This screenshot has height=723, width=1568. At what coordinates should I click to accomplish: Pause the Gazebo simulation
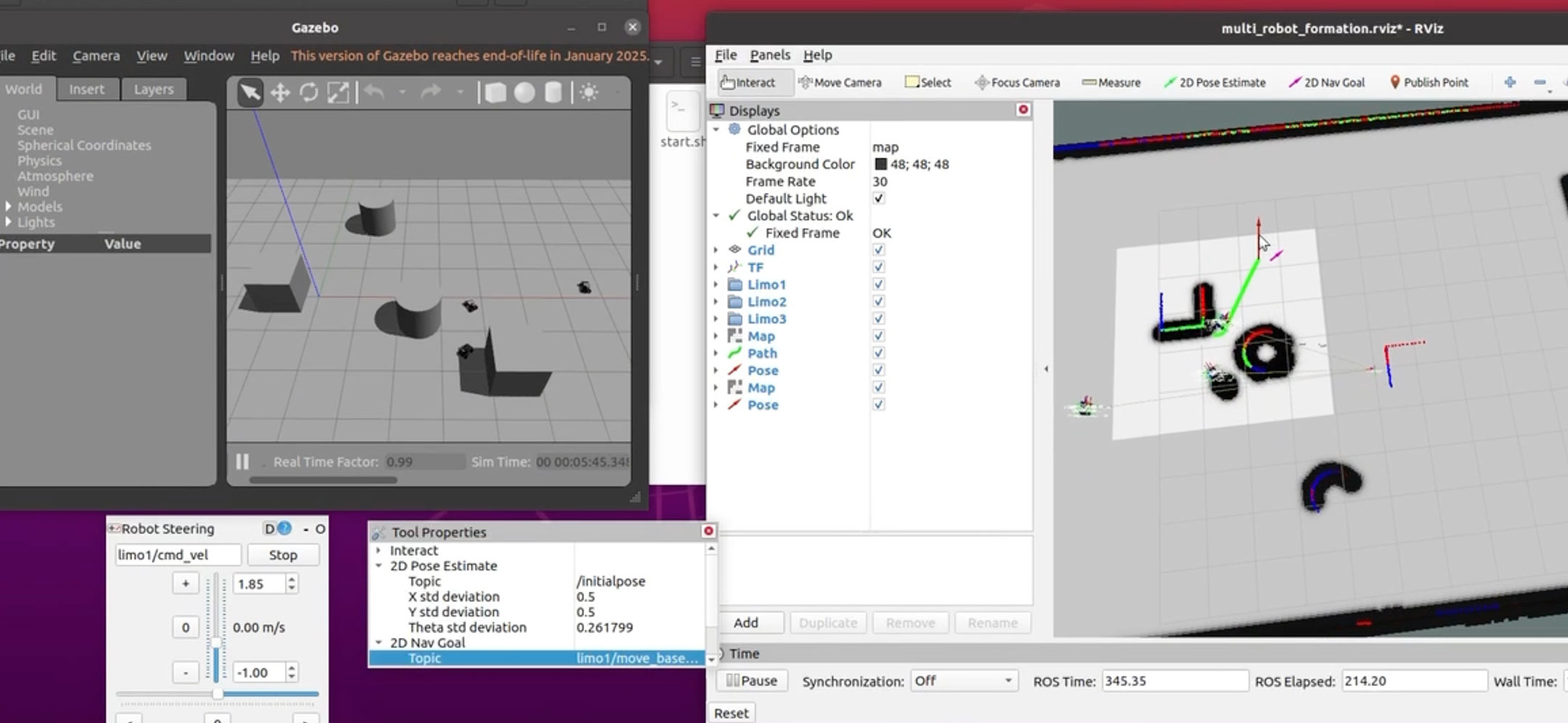242,462
